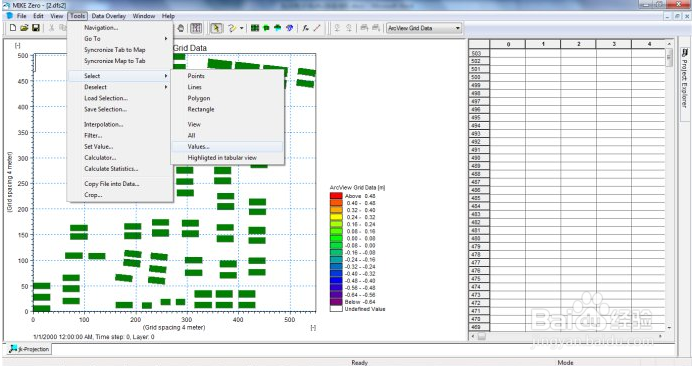Click the Save disk icon
Viewport: 692px width, 366px height.
tap(36, 28)
